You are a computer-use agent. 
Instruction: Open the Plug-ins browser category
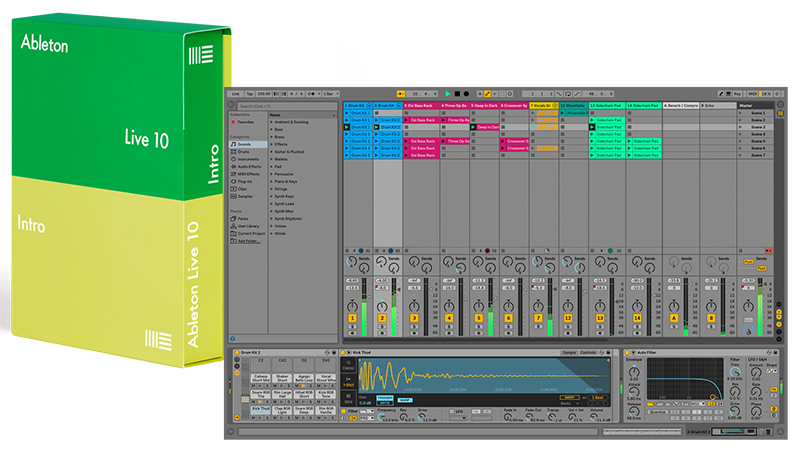pos(247,182)
